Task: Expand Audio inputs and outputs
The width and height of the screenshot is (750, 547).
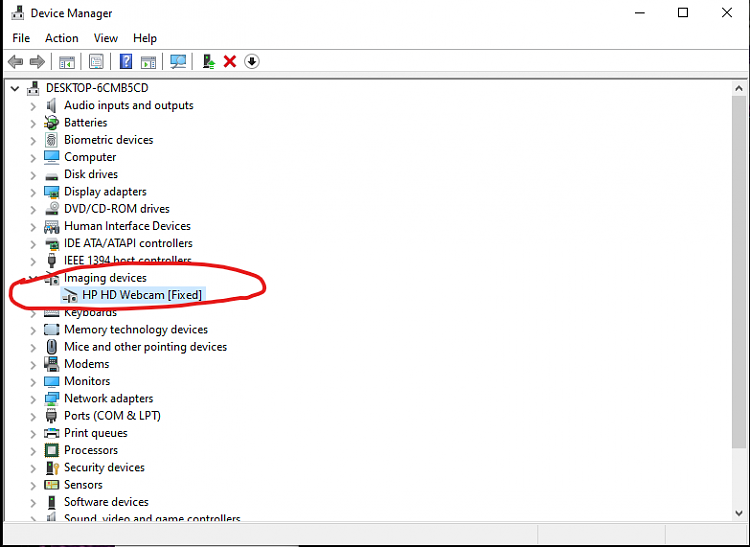Action: point(33,106)
